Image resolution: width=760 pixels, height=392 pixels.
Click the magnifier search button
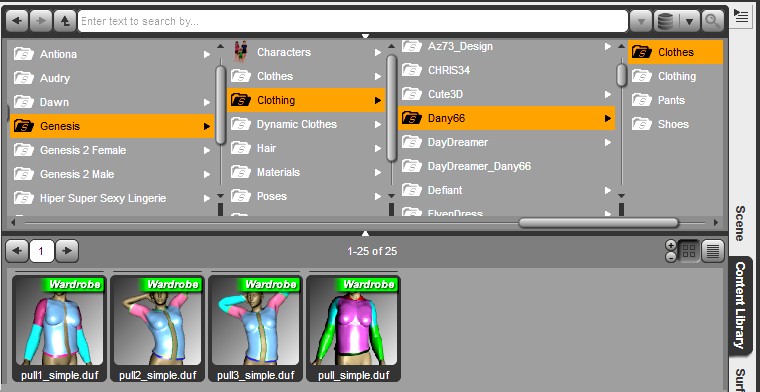(712, 21)
